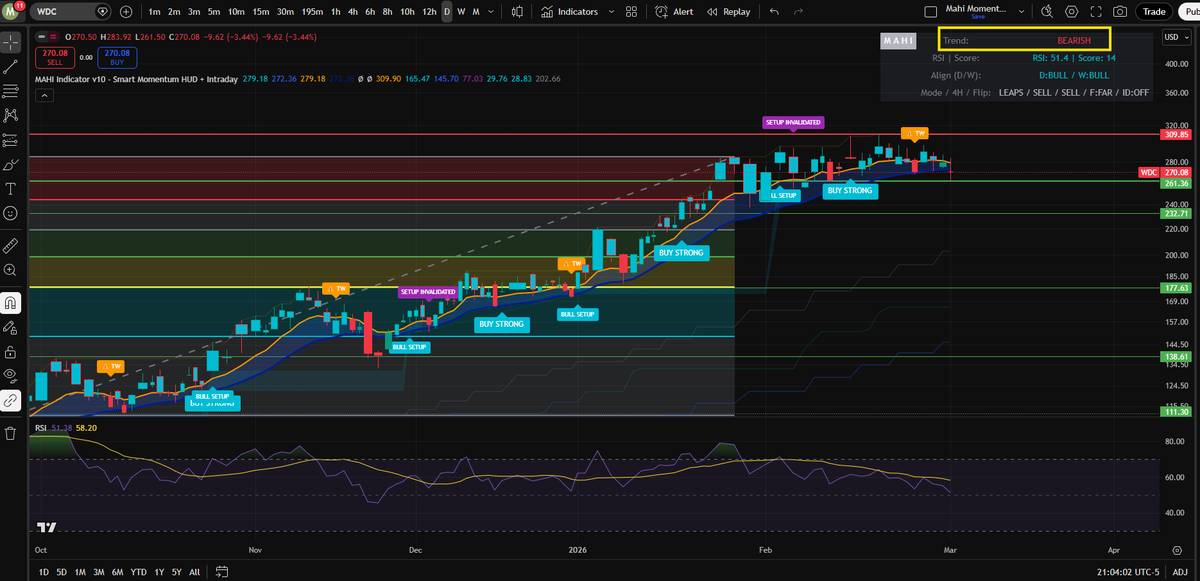Start bar Replay mode
Screen dimensions: 1200x581
coord(728,12)
